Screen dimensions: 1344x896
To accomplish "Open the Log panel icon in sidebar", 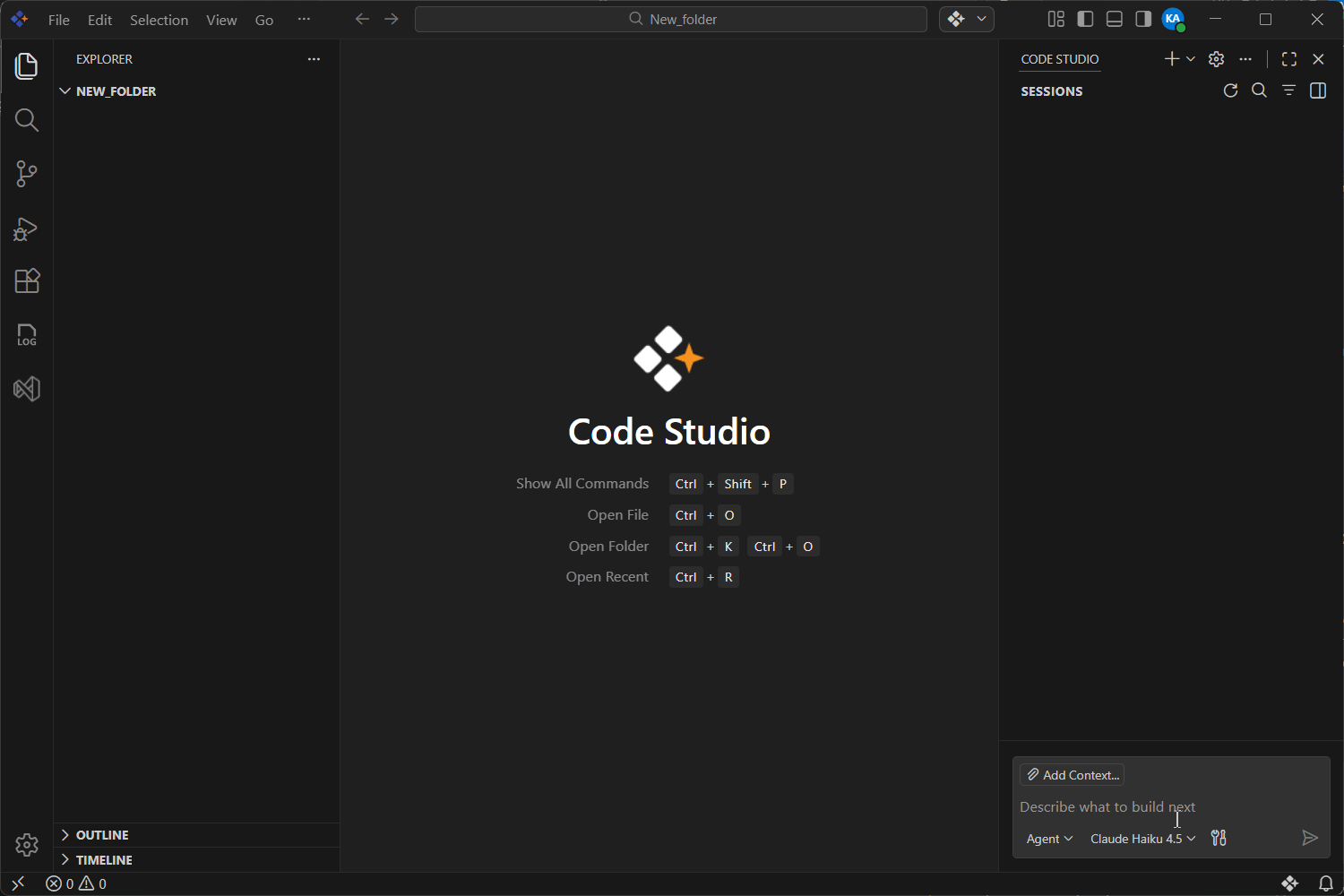I will (26, 334).
